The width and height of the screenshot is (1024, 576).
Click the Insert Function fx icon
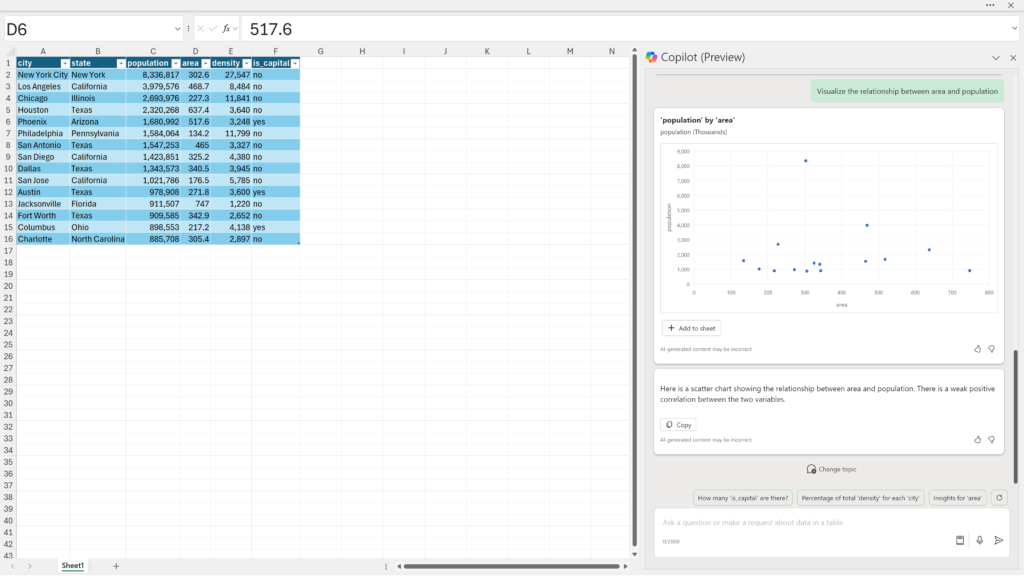click(227, 29)
